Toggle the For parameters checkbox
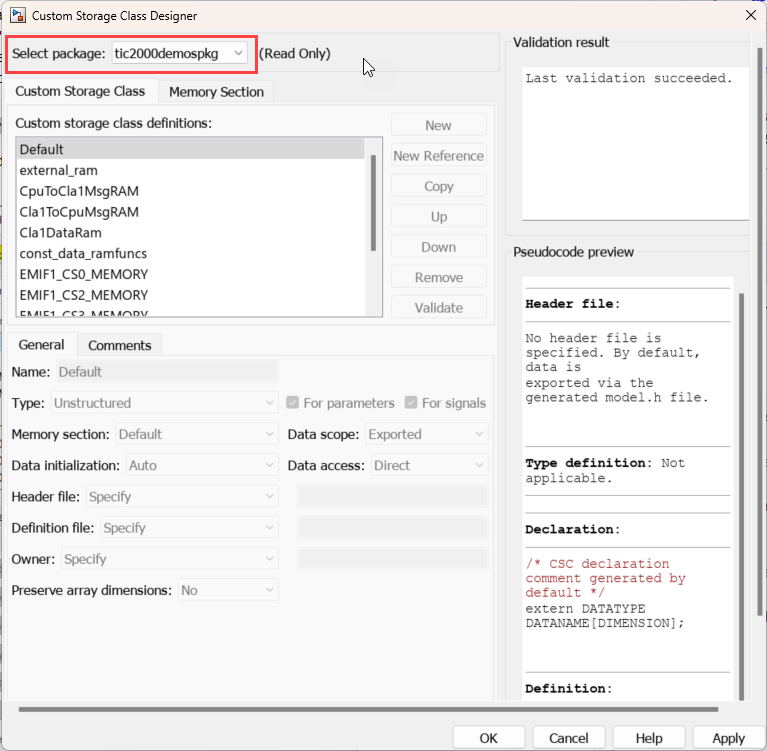767x751 pixels. pyautogui.click(x=293, y=403)
